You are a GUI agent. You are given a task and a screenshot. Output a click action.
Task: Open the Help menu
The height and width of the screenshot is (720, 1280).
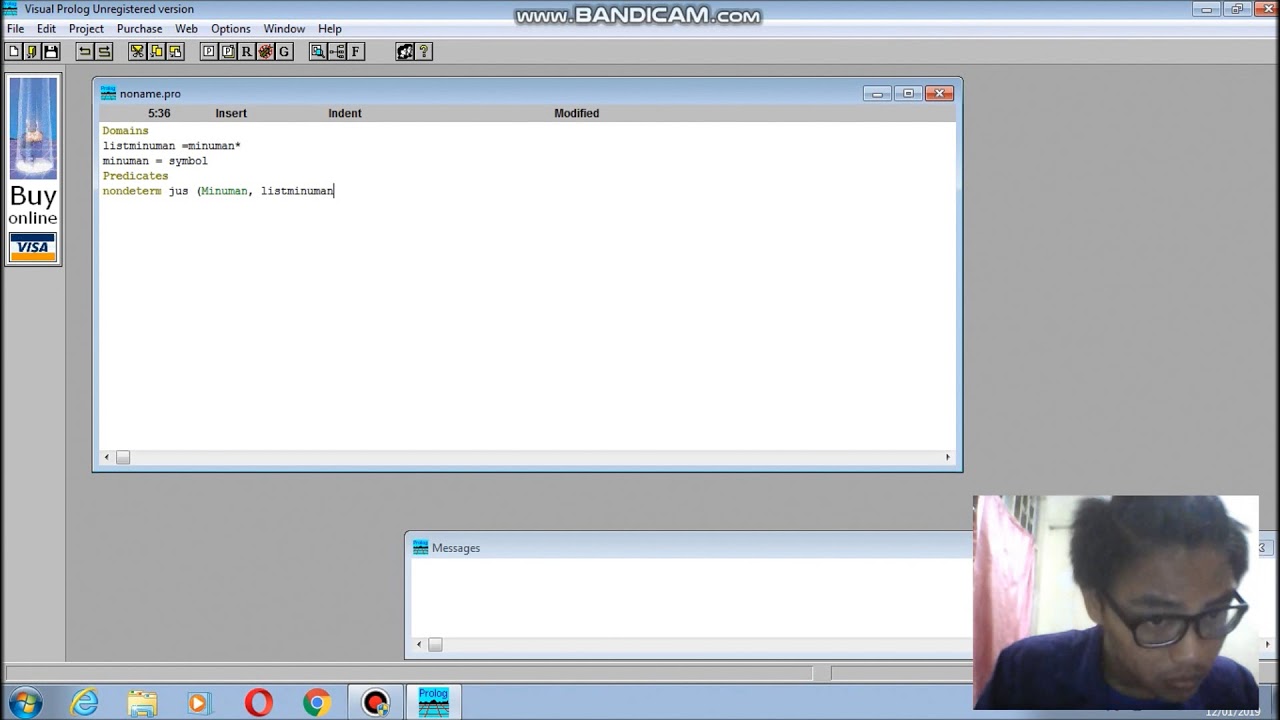tap(329, 29)
